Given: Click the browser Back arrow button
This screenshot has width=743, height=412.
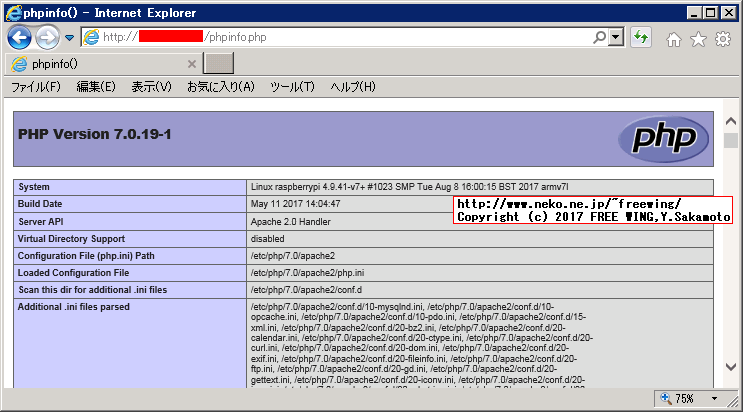Looking at the screenshot, I should coord(20,38).
